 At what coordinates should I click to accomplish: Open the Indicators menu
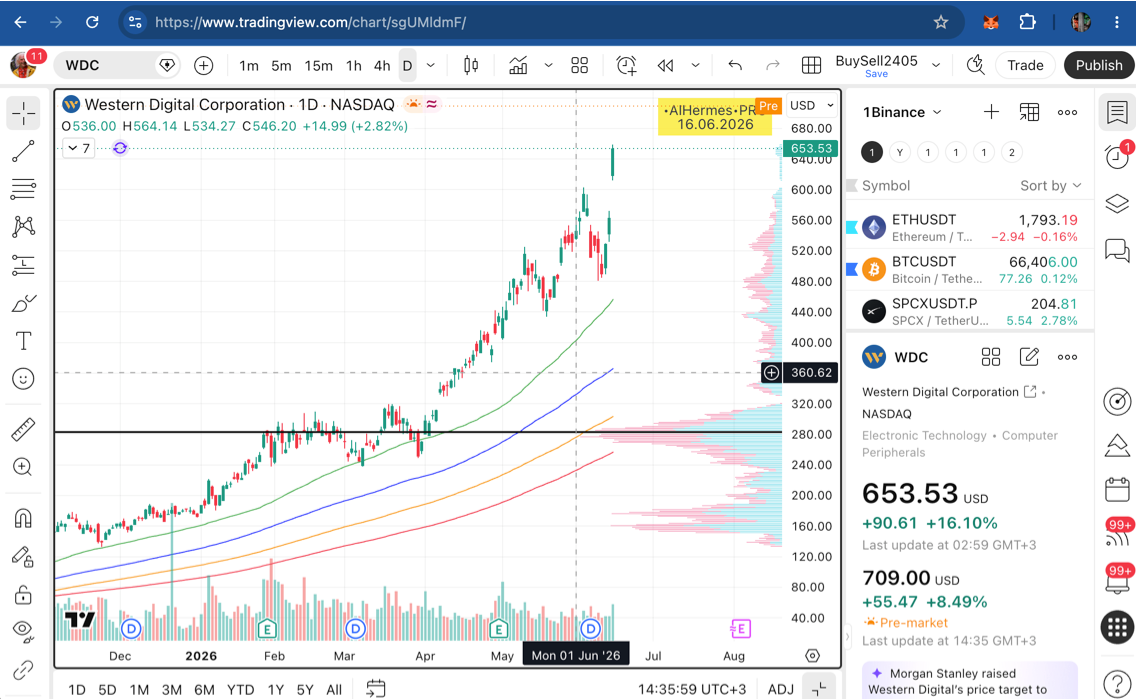click(518, 65)
